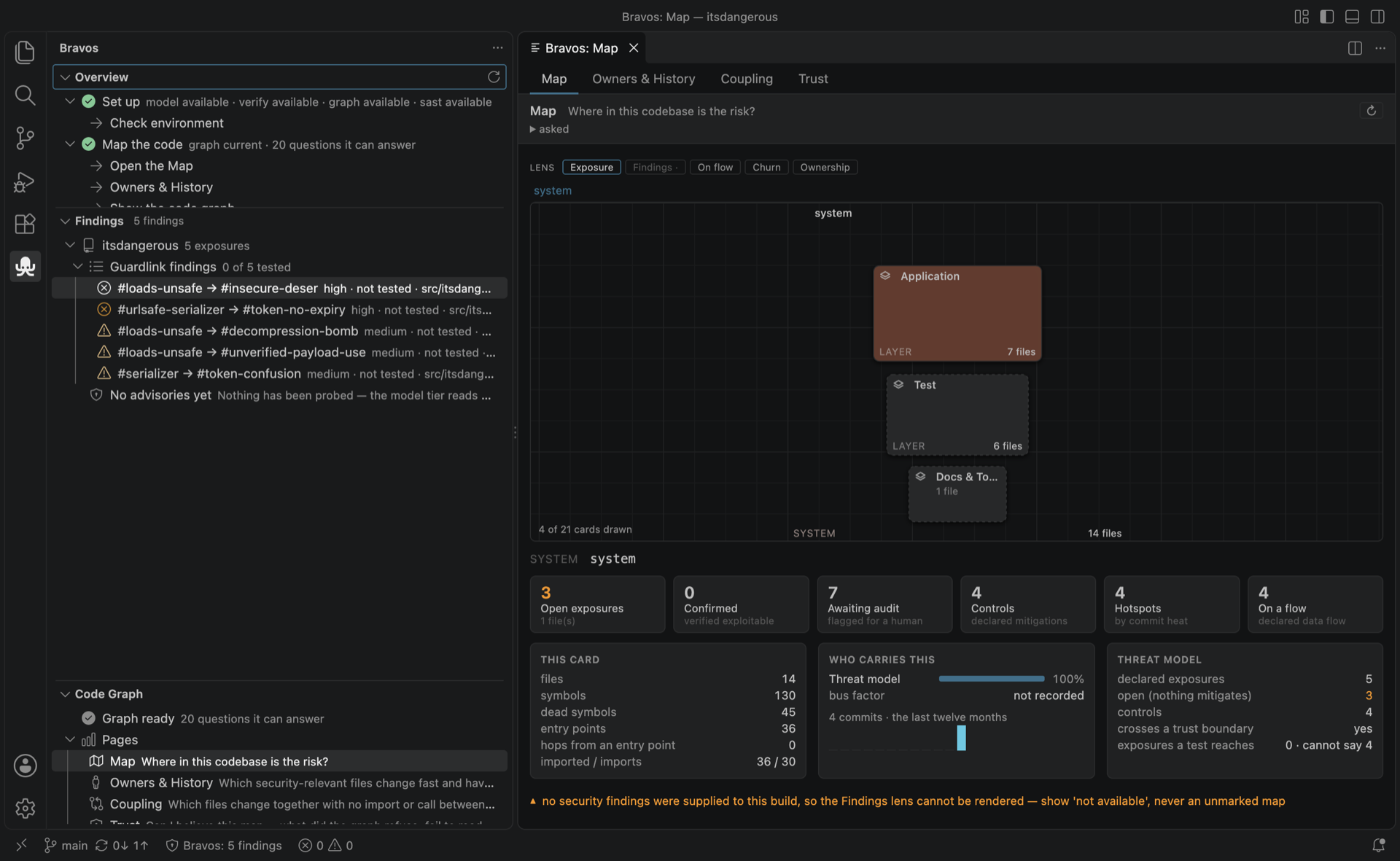Switch to the Owners & History tab

[x=643, y=79]
